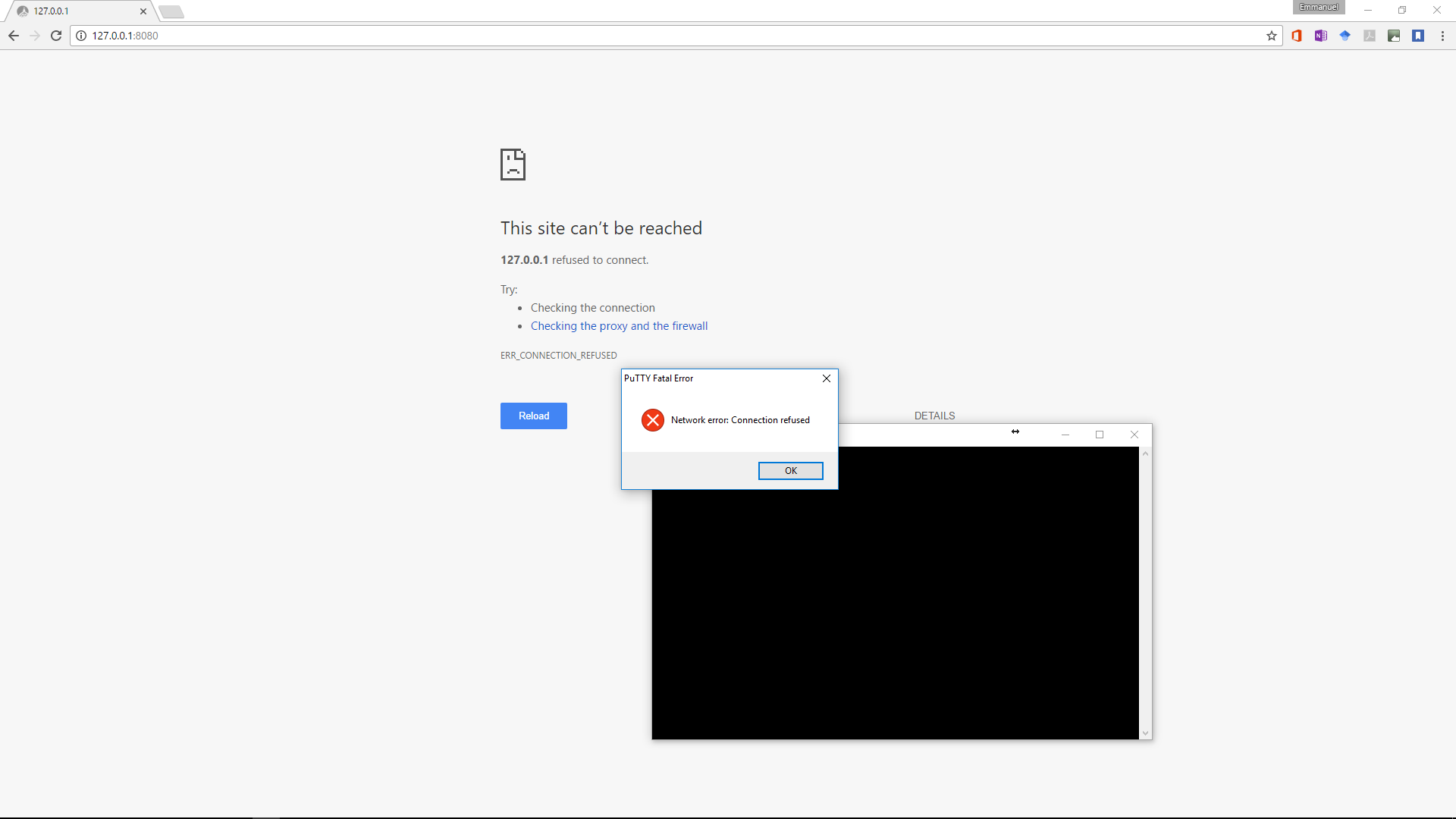This screenshot has height=819, width=1456.
Task: Open the OneNote Clipper extension
Action: 1321,36
